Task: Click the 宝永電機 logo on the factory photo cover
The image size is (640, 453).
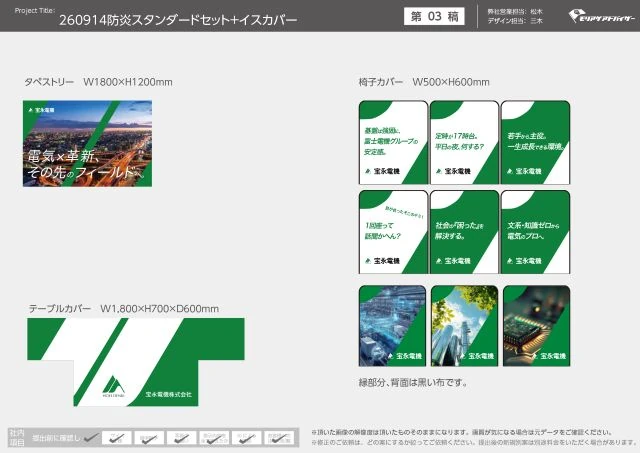Action: 404,356
